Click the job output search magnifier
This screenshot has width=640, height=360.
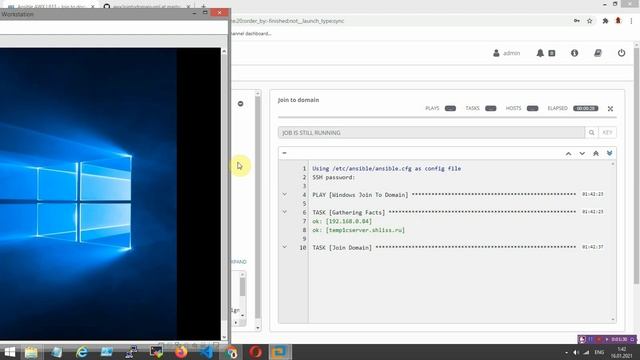click(x=591, y=133)
